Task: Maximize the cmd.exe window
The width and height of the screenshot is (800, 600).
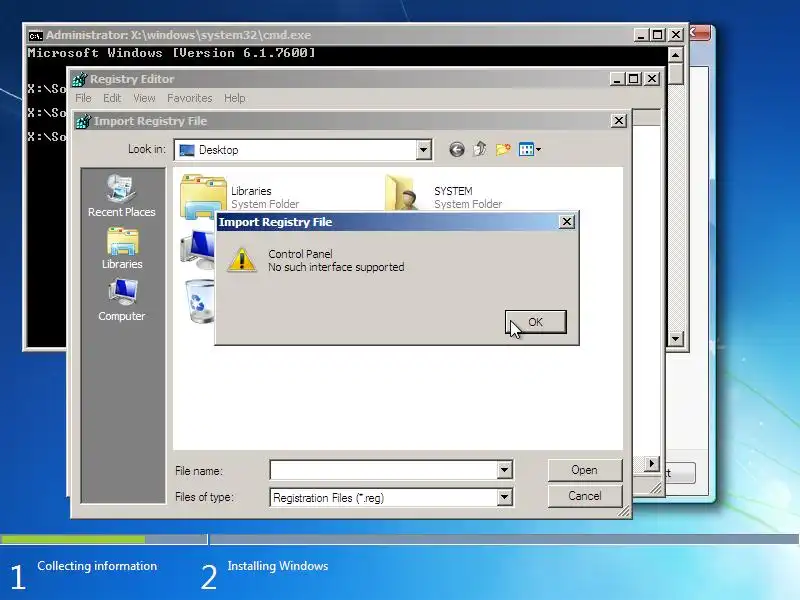Action: 658,35
